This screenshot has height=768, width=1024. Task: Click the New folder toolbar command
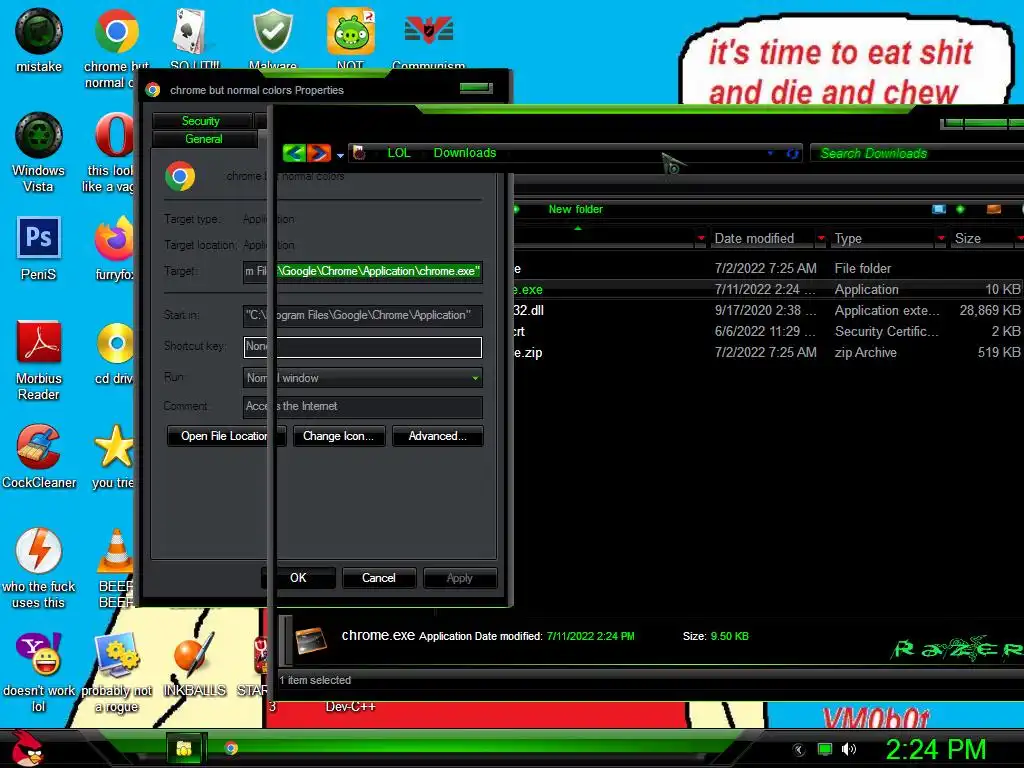pyautogui.click(x=575, y=209)
